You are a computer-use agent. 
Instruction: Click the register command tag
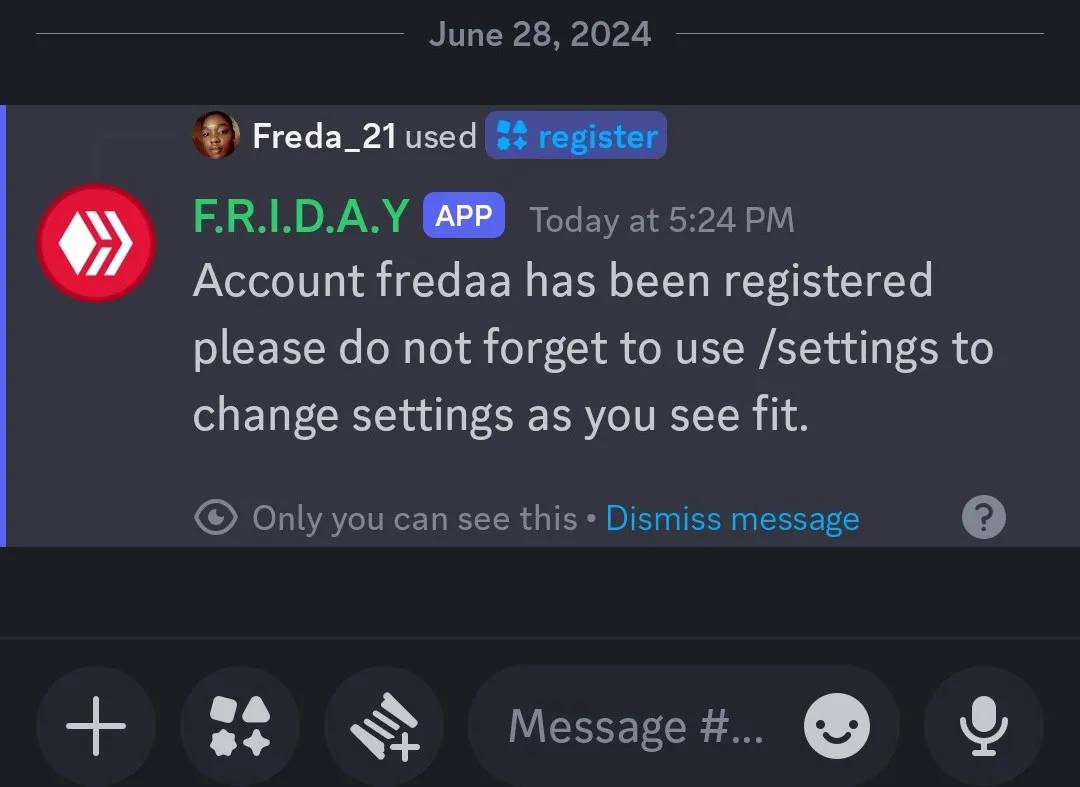[576, 136]
